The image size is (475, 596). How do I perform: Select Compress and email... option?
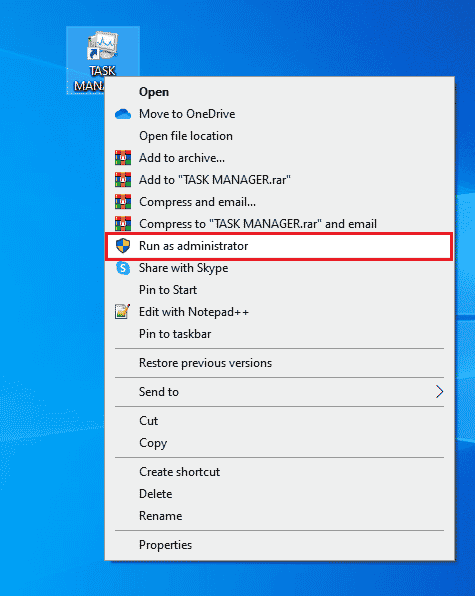tap(280, 202)
